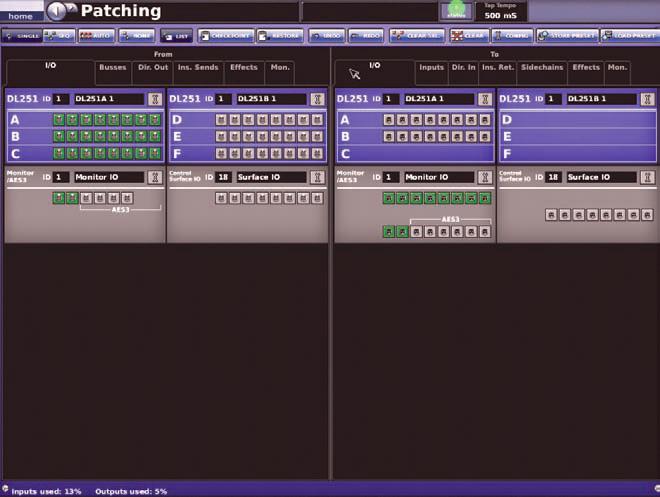
Task: Open the Dir. In tab
Action: [463, 72]
